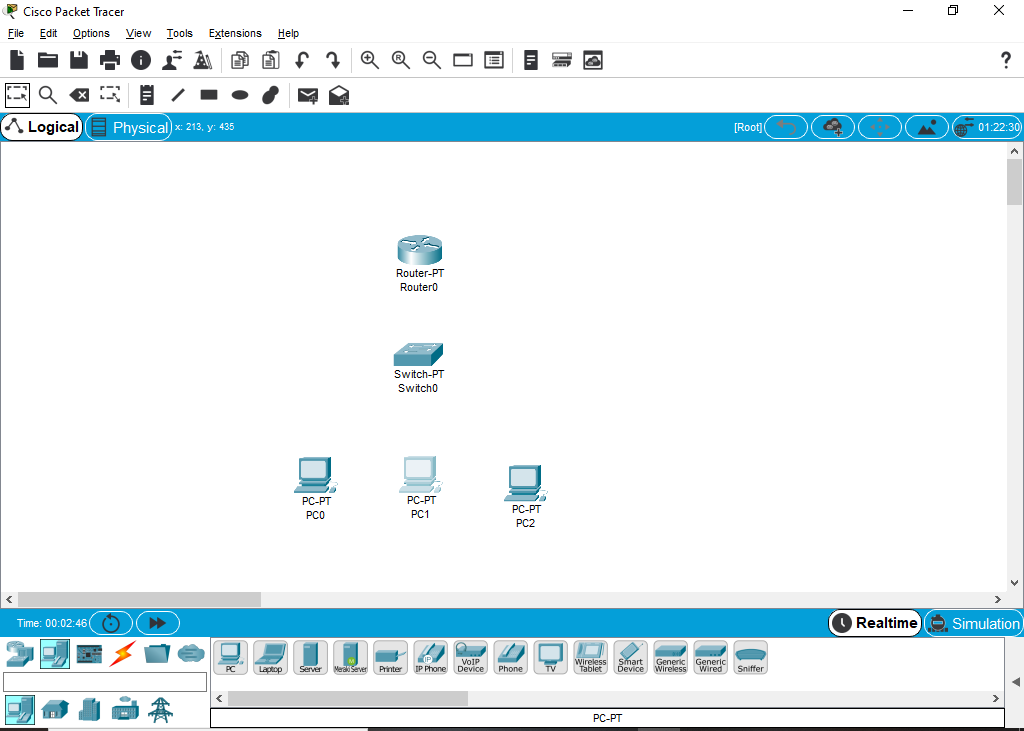Click device list right scroll arrow
Screen dimensions: 1024x731
pos(996,698)
